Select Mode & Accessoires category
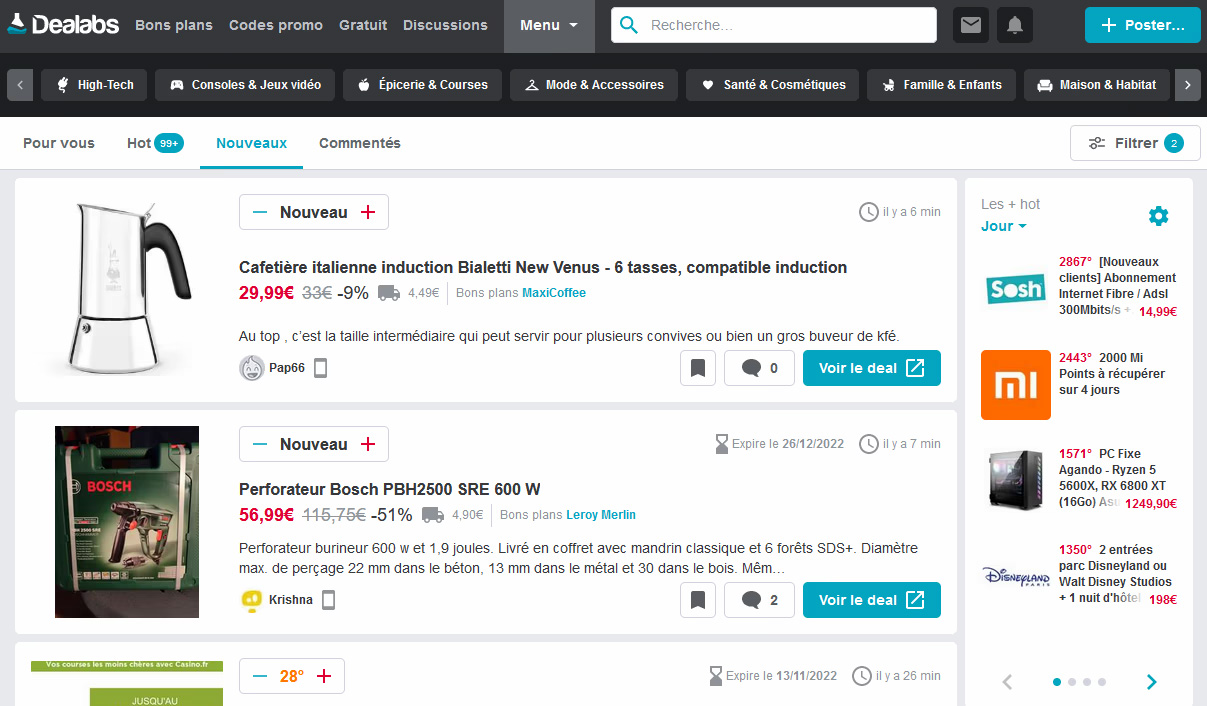 click(x=594, y=85)
